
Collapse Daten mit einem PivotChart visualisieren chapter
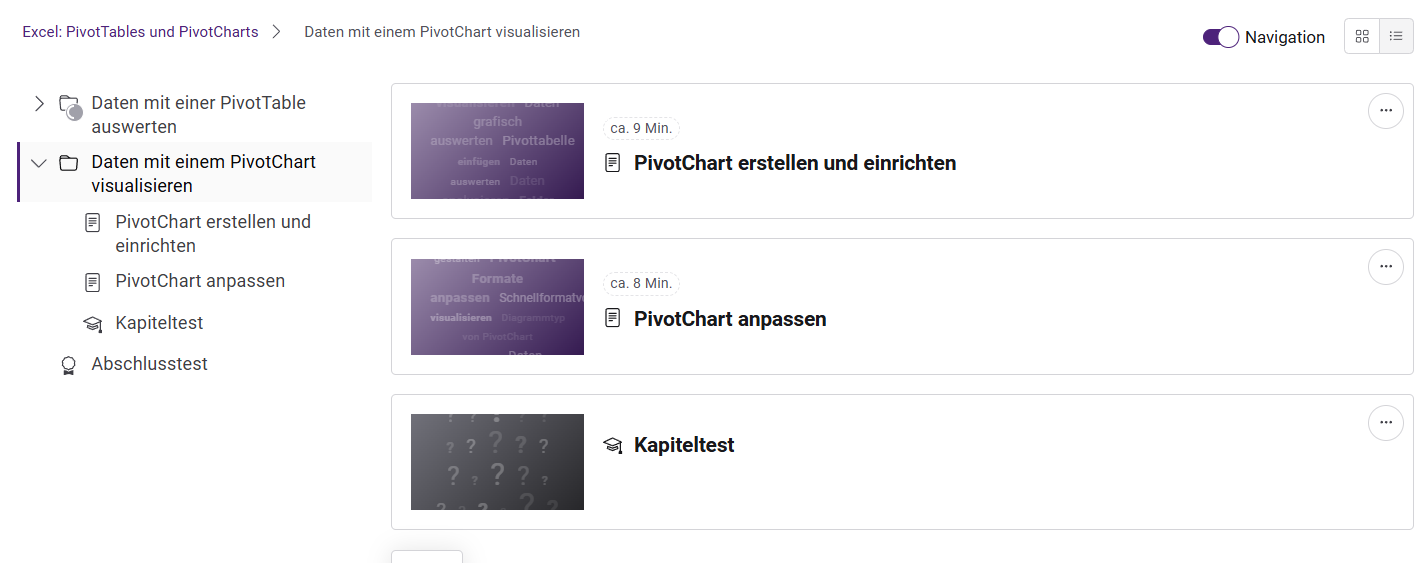[x=39, y=162]
